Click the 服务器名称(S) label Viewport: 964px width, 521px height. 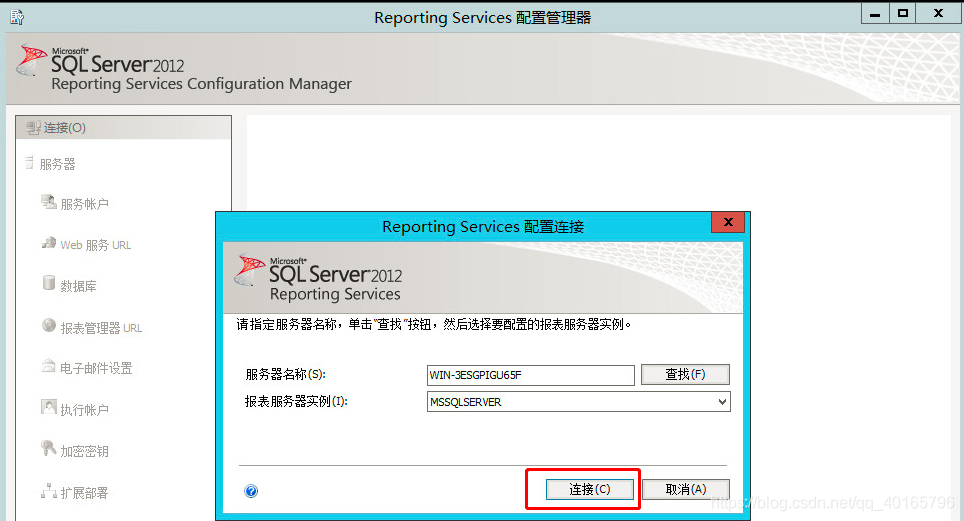coord(285,374)
